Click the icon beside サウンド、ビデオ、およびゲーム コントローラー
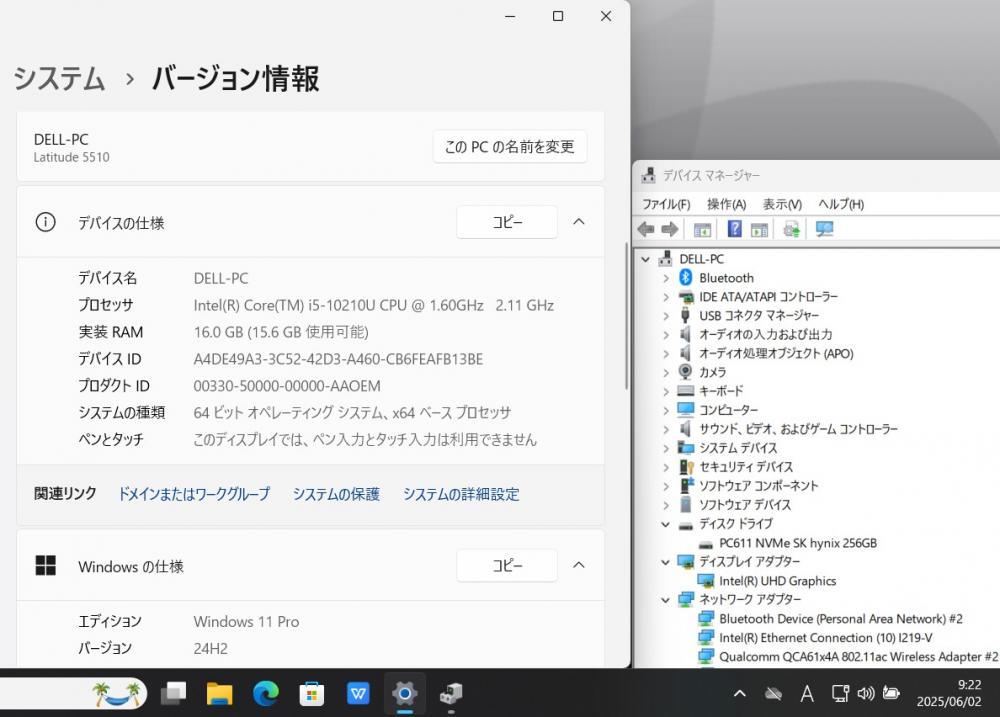Screen dimensions: 1000x717 pyautogui.click(x=686, y=429)
